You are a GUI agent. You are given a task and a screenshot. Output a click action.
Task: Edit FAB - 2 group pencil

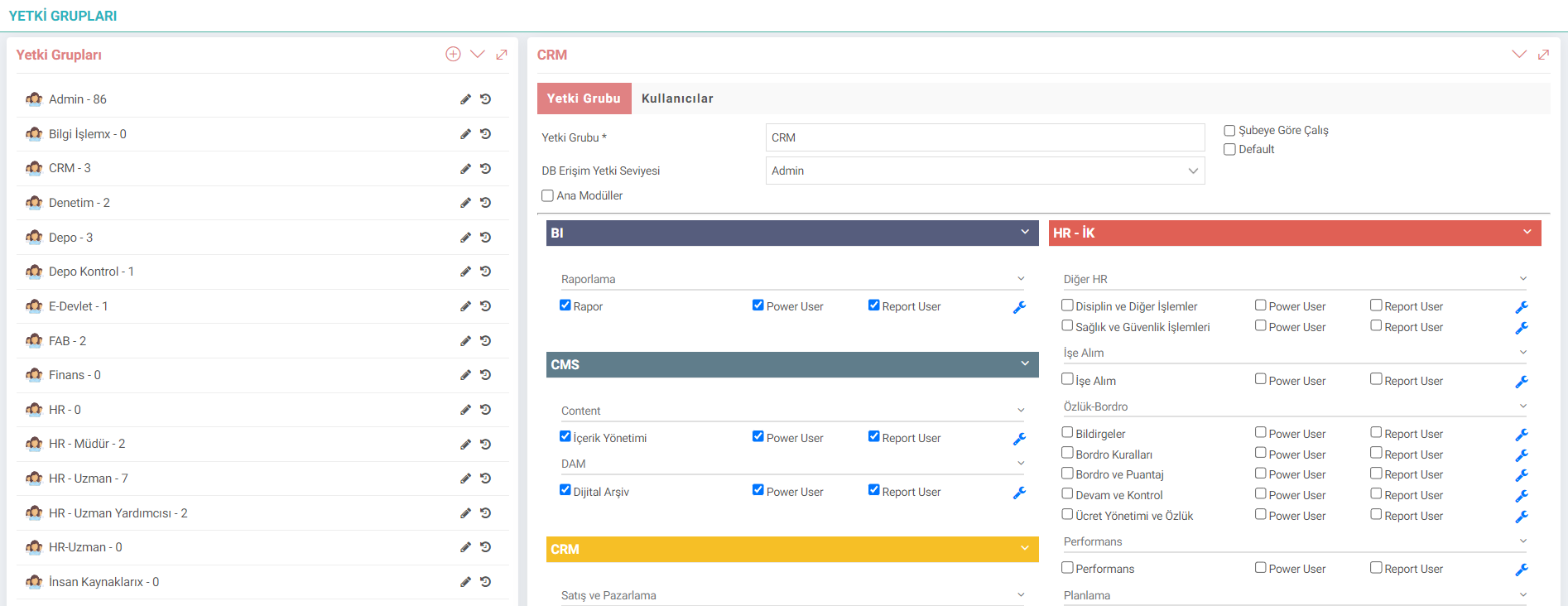[465, 341]
